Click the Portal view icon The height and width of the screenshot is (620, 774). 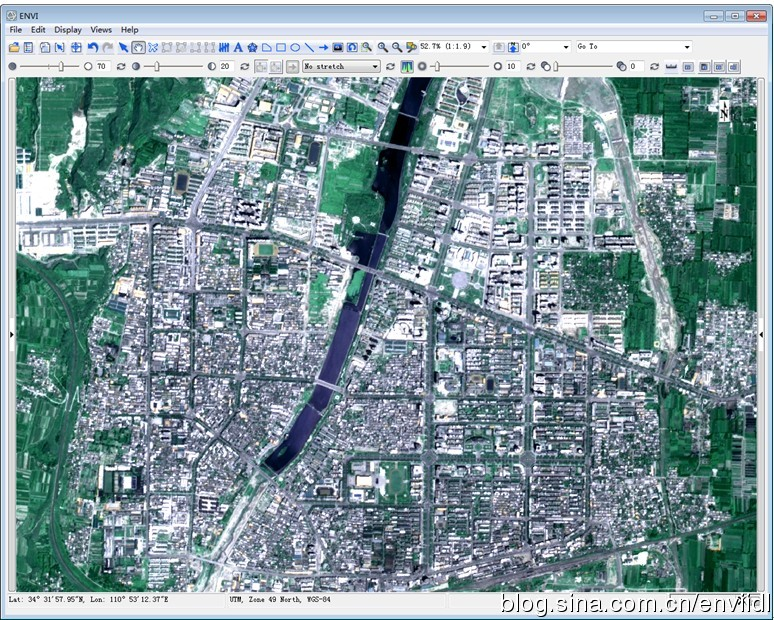(689, 67)
